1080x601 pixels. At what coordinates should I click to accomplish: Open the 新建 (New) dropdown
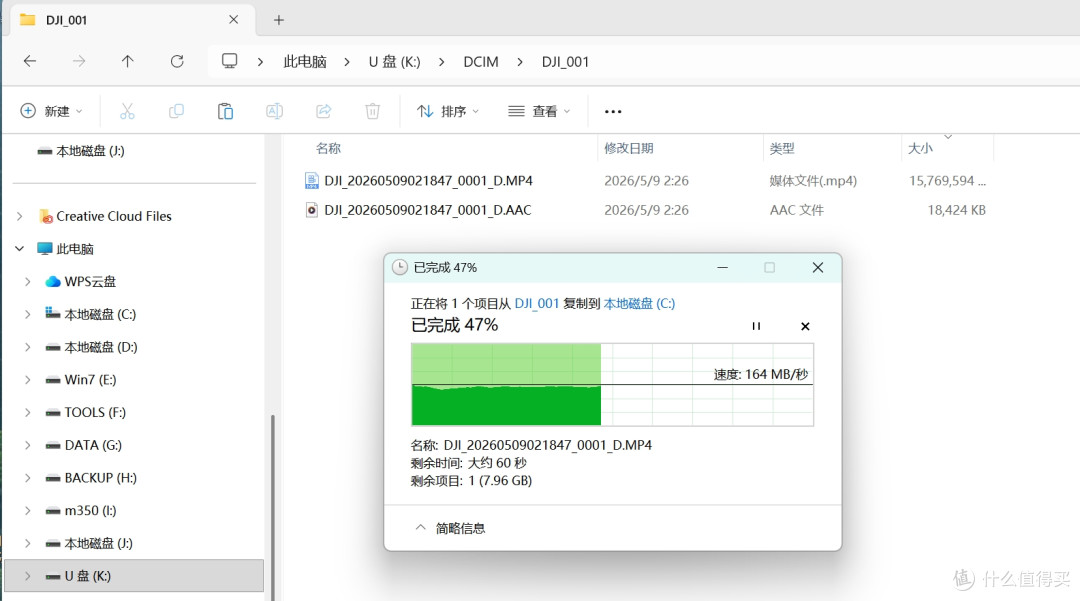pos(52,111)
